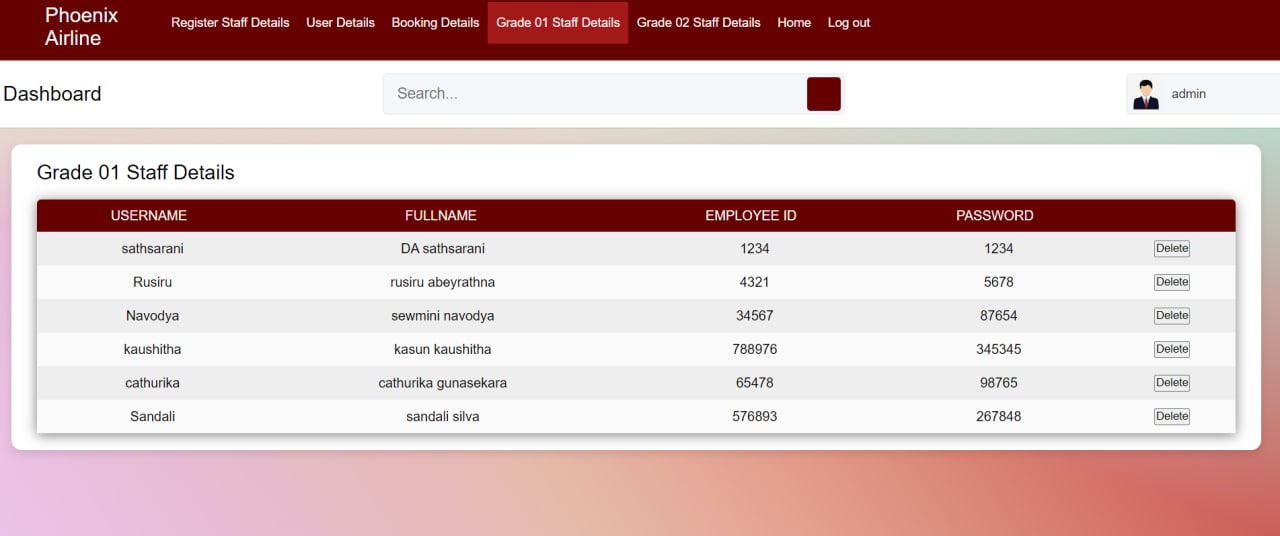Image resolution: width=1280 pixels, height=536 pixels.
Task: Click password value 87654
Action: (x=999, y=315)
